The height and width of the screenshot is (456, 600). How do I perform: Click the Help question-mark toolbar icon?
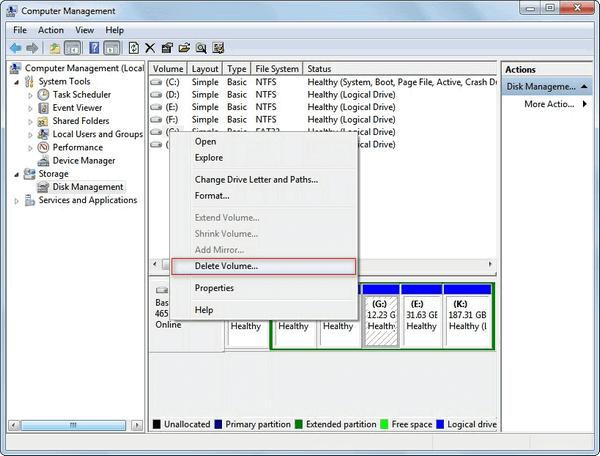[x=94, y=48]
